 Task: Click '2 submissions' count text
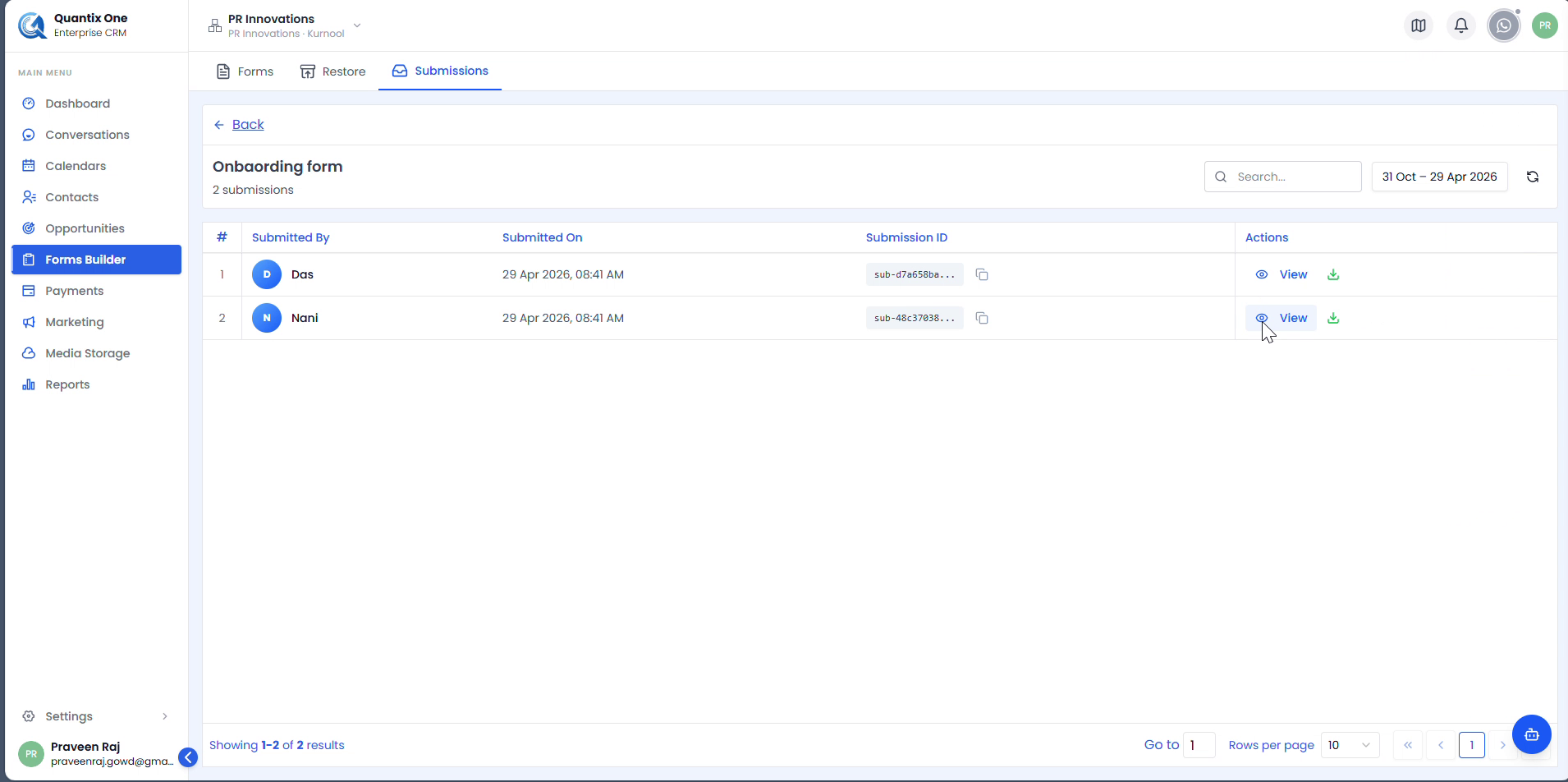coord(253,190)
